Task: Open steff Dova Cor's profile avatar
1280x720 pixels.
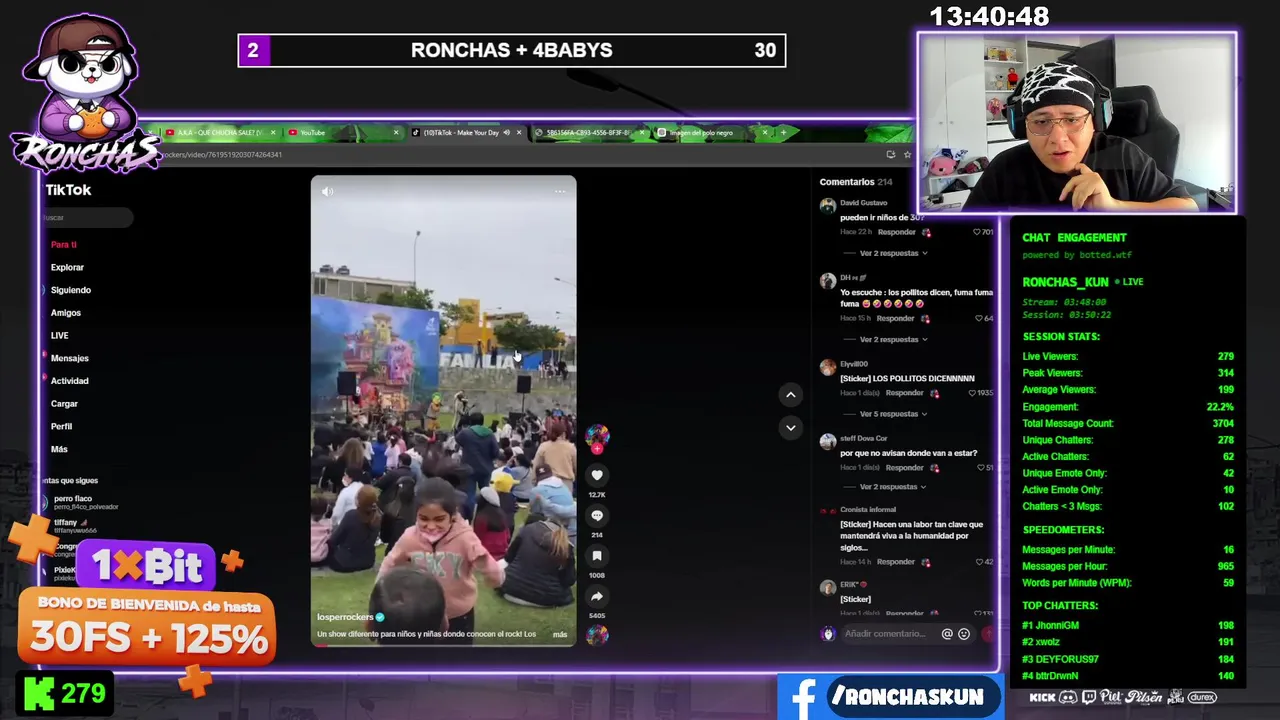Action: [x=827, y=441]
